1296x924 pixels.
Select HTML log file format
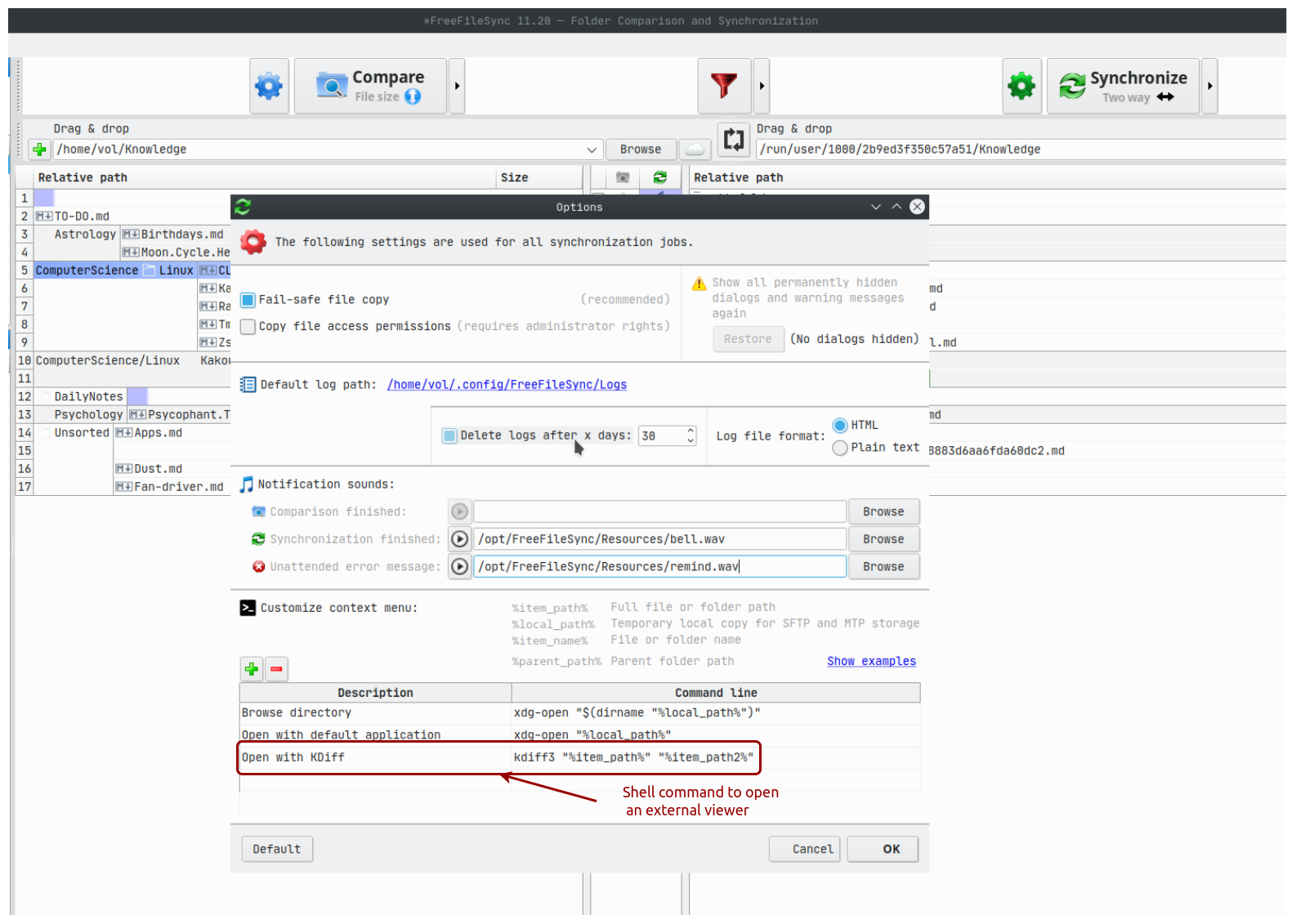(840, 426)
